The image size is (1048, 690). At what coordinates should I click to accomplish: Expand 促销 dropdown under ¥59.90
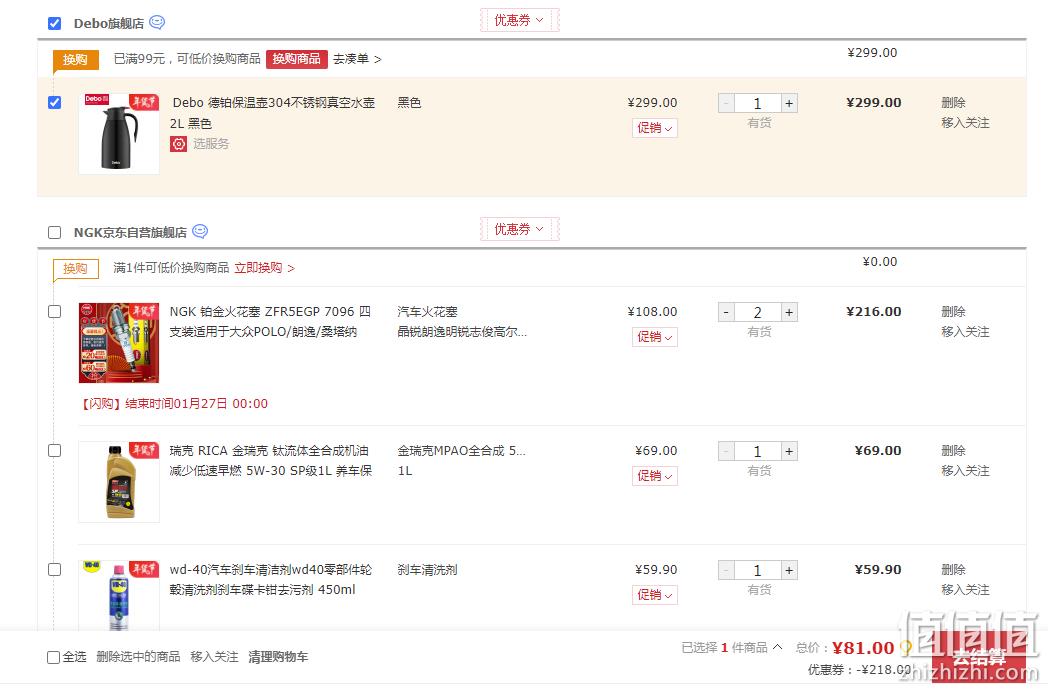coord(655,595)
